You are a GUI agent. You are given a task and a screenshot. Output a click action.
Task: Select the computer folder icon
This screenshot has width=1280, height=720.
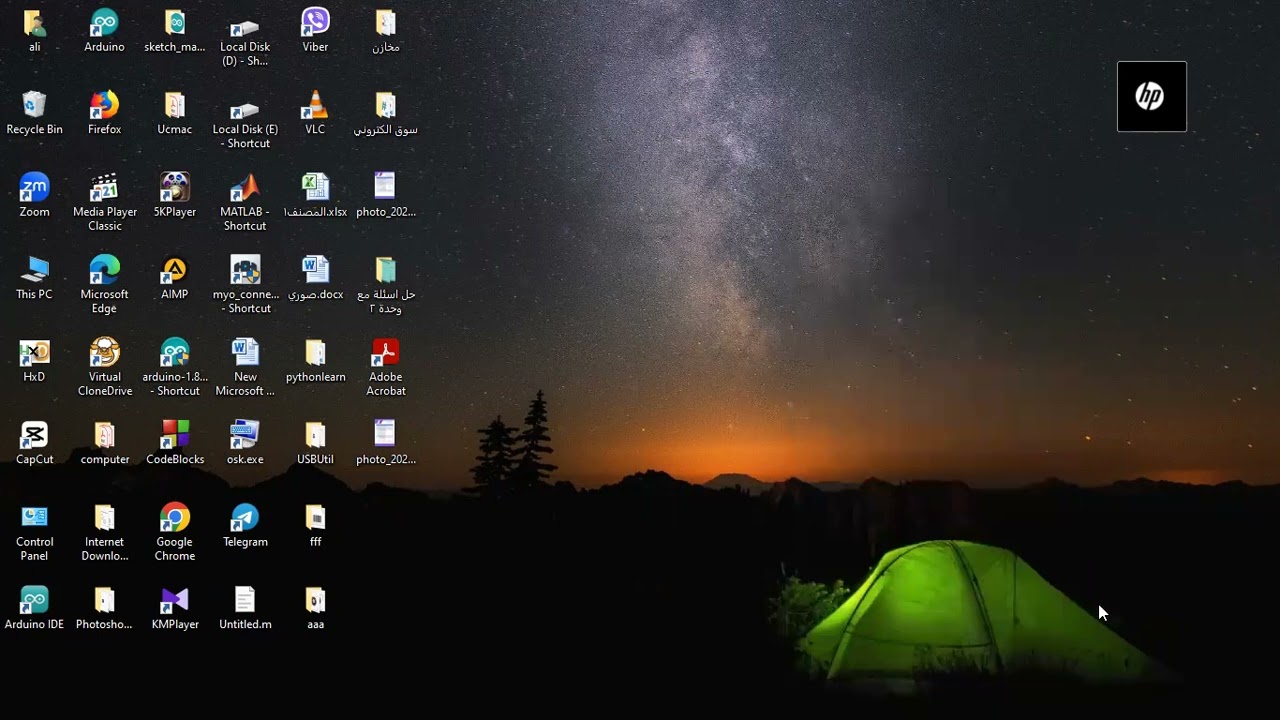coord(104,434)
